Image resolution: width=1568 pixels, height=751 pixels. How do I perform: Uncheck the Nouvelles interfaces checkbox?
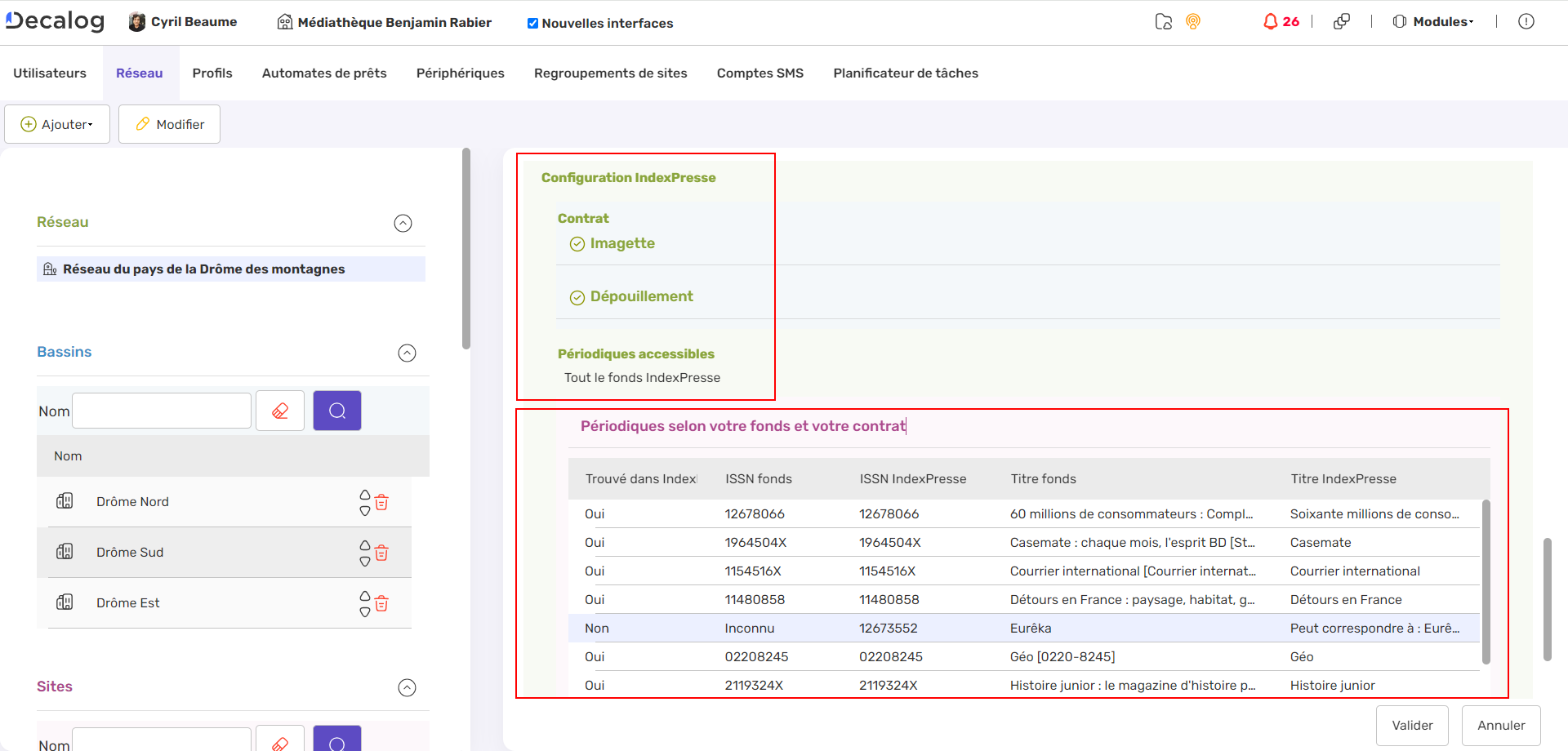532,24
